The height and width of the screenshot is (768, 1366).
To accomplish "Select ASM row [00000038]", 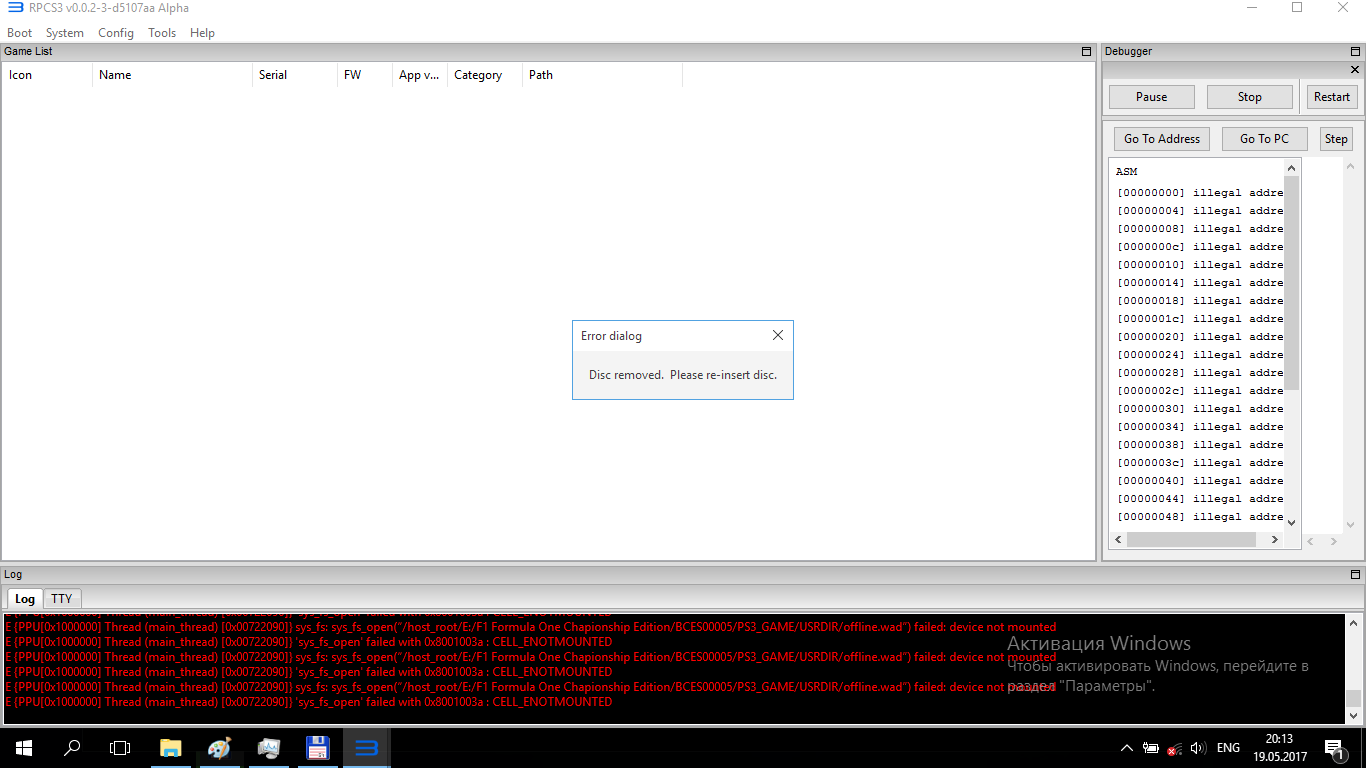I will 1199,445.
